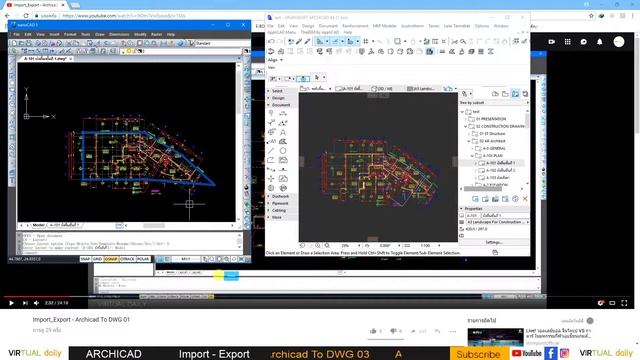Click the Open file icon in nanoCAD

pyautogui.click(x=22, y=43)
